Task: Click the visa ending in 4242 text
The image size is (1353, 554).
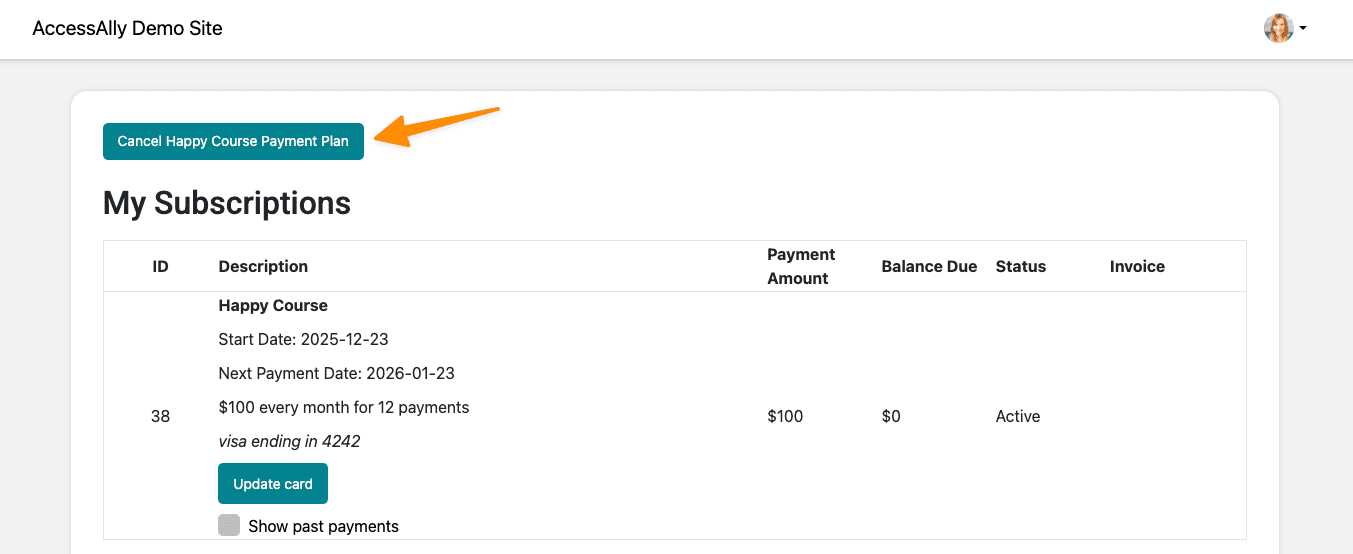Action: point(289,441)
